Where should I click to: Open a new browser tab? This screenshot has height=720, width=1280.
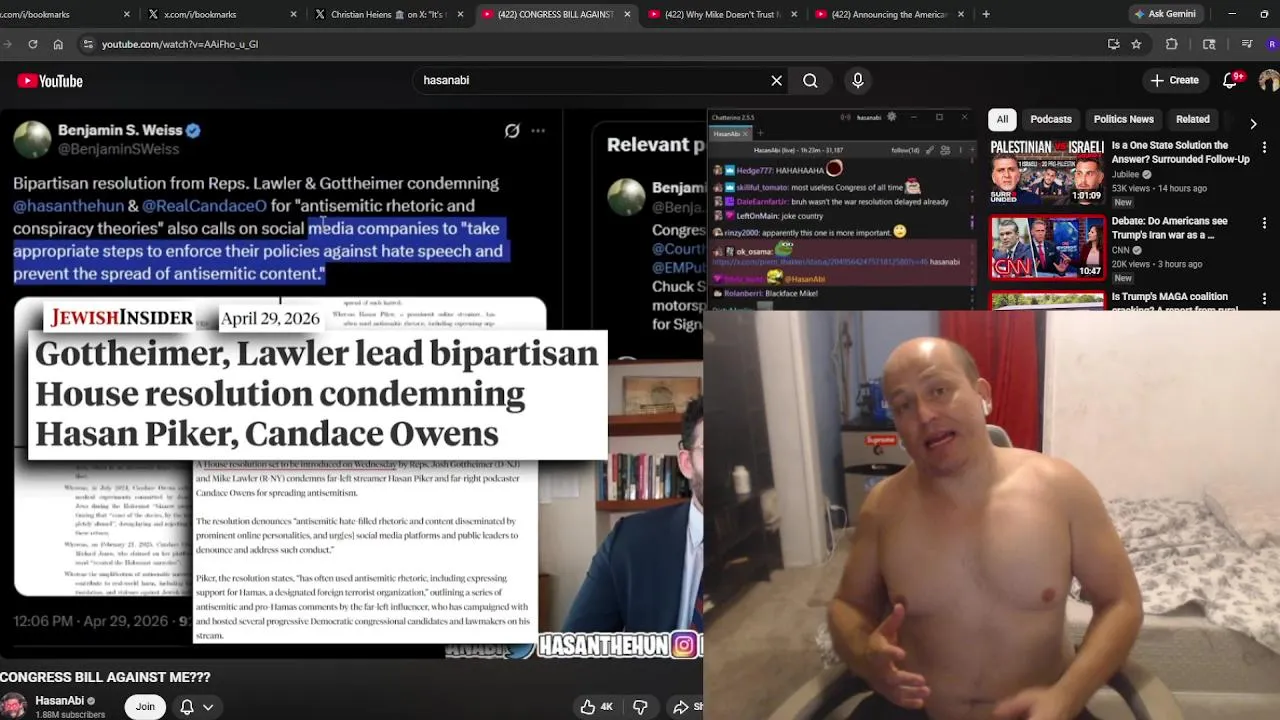point(986,14)
